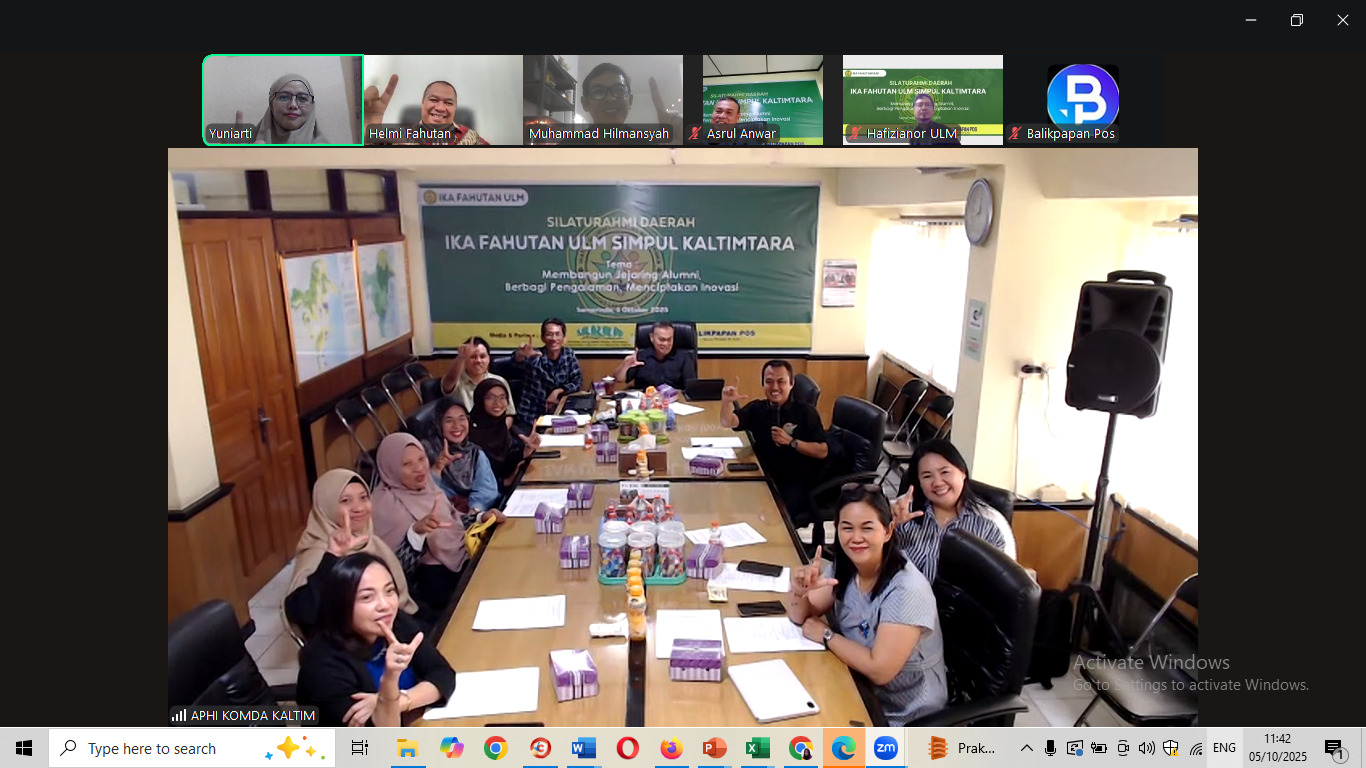
Task: Open Microsoft Word from the taskbar
Action: [x=583, y=748]
